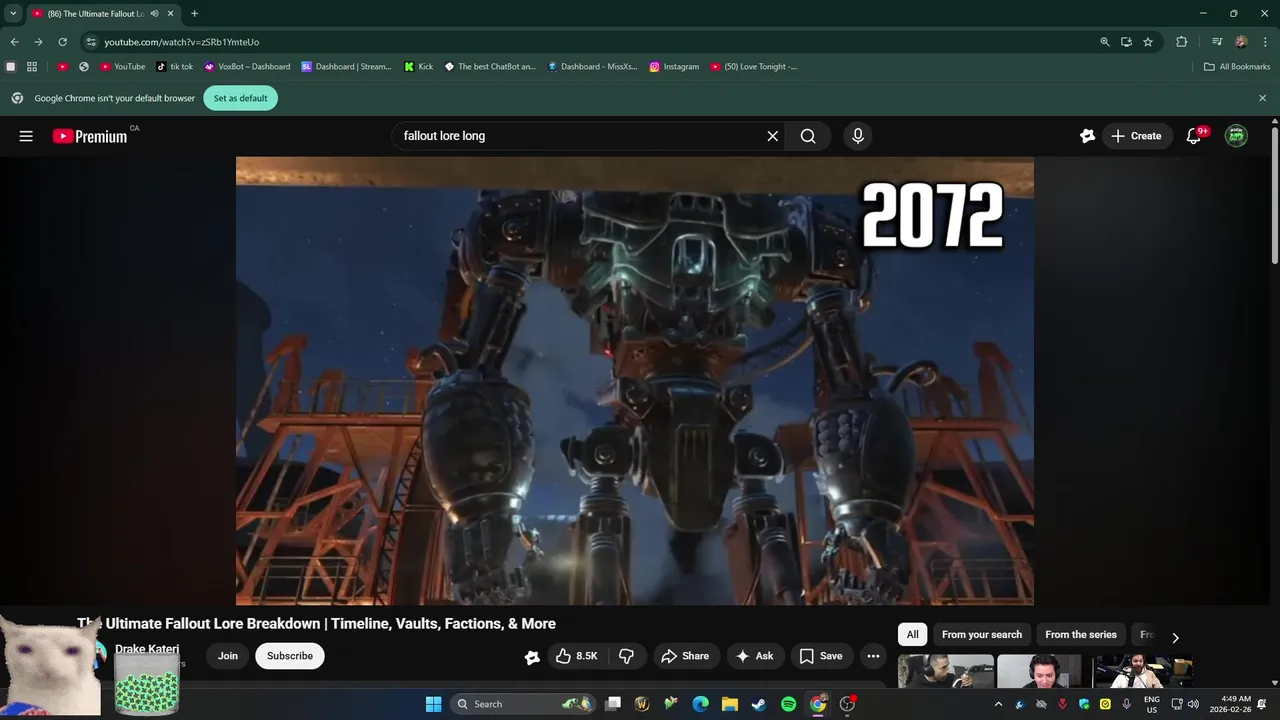Open All Bookmarks folder
Screen dimensions: 1280x720
(x=1237, y=67)
